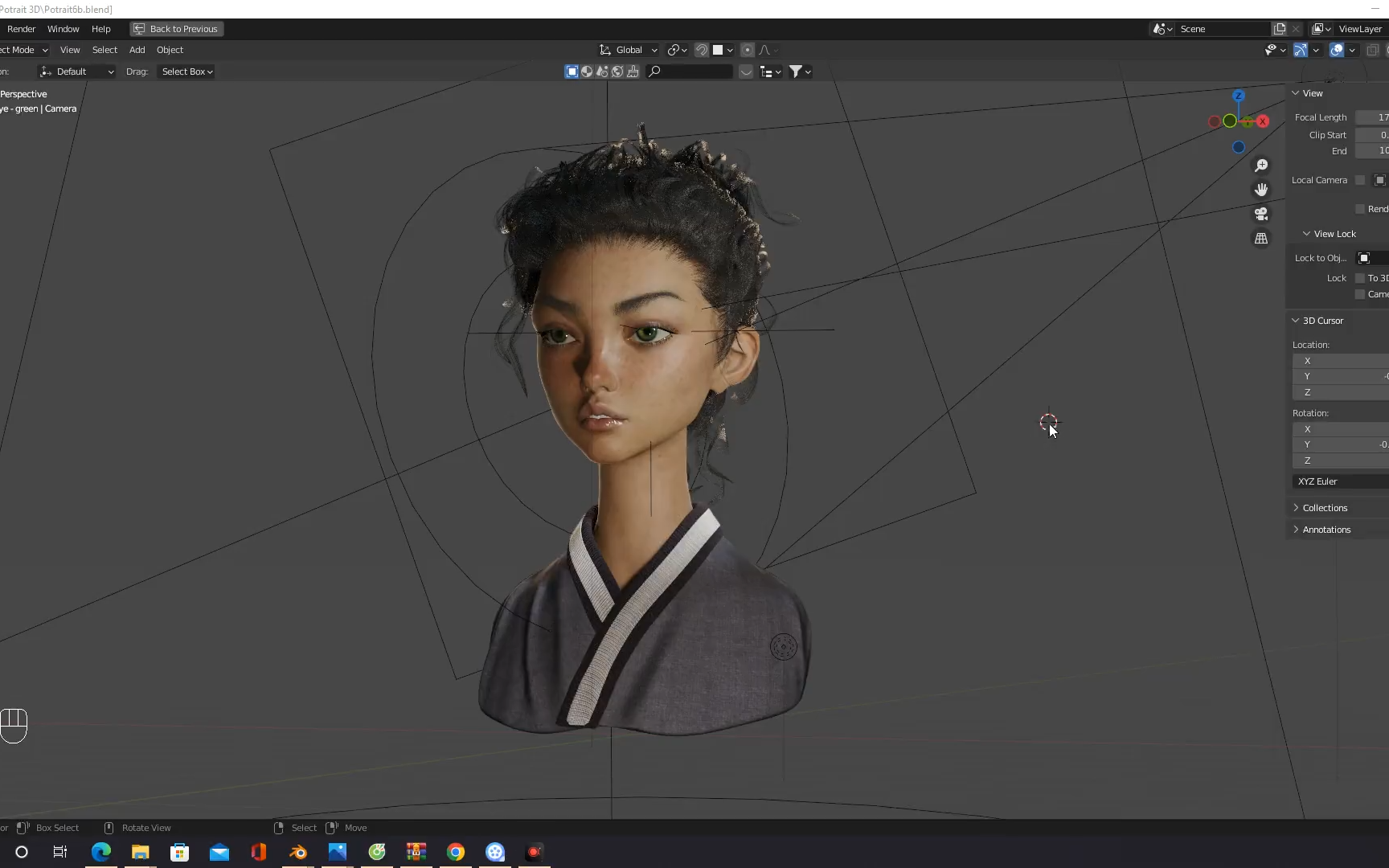Enable snapping with the magnet icon

pos(701,50)
